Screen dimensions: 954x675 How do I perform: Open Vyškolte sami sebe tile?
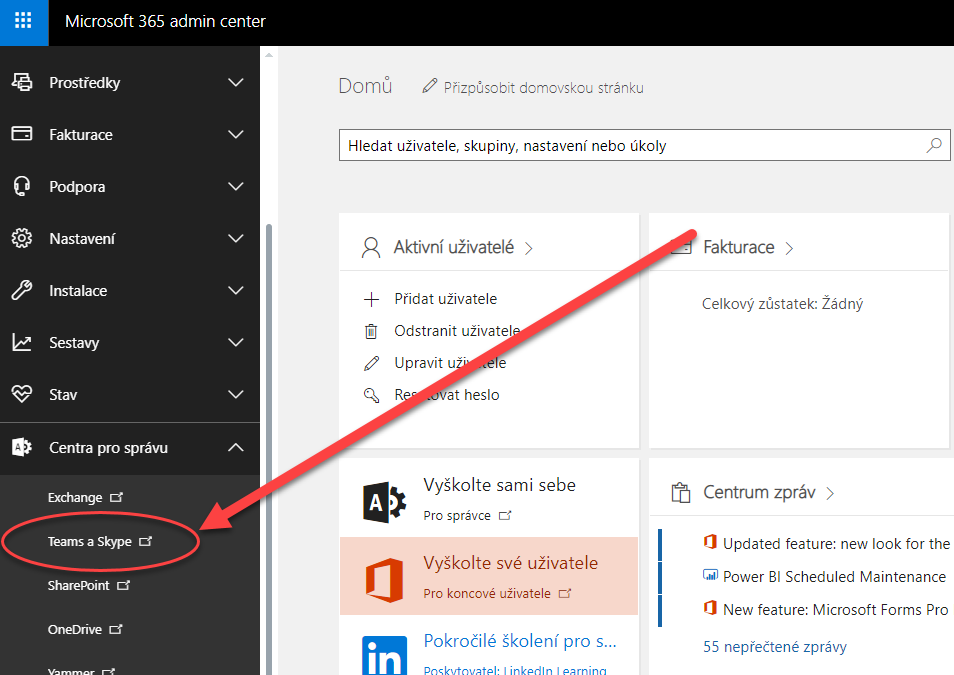click(x=489, y=498)
